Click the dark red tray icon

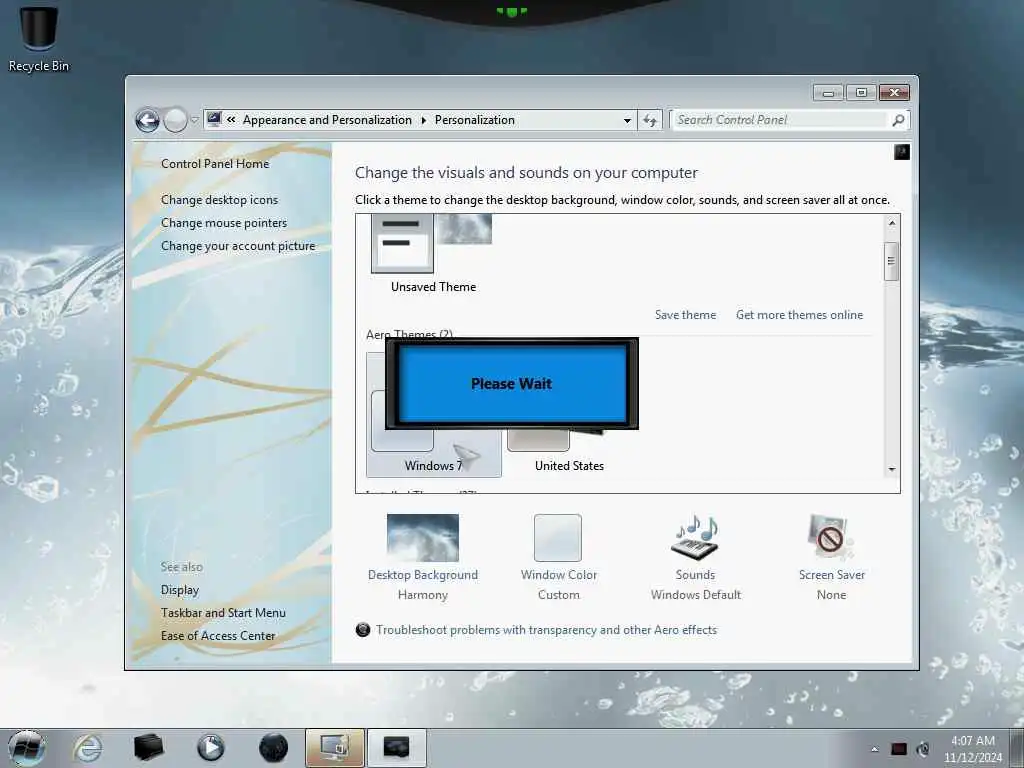(x=899, y=749)
